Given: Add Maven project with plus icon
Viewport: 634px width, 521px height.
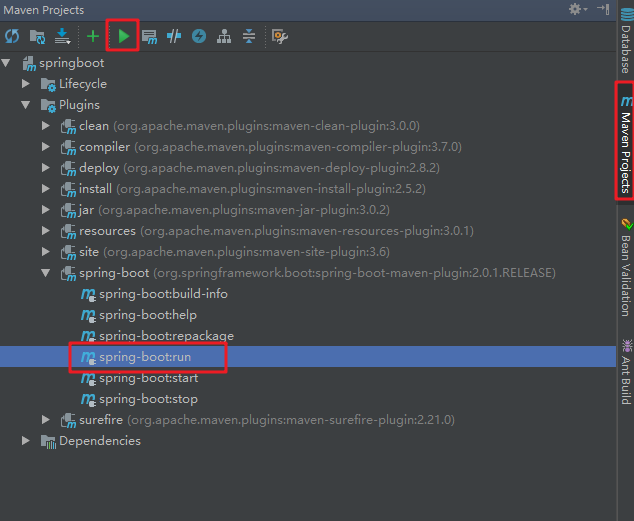Looking at the screenshot, I should (93, 36).
